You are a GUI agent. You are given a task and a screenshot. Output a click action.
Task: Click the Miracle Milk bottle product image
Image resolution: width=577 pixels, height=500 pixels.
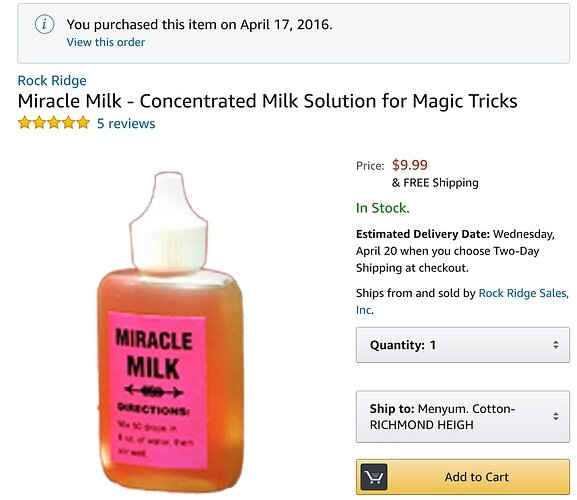[170, 331]
